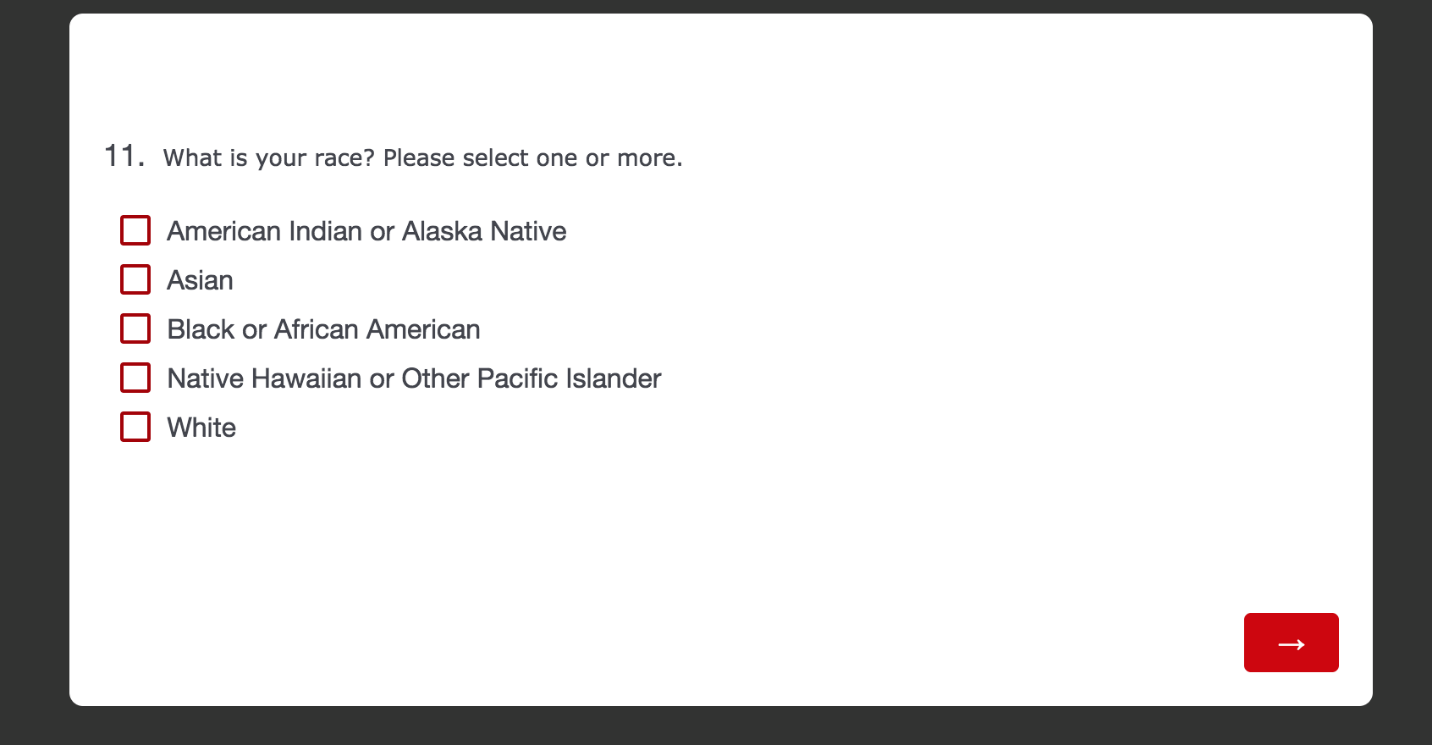Select the Alaska Native race option box
1432x745 pixels.
(x=135, y=230)
